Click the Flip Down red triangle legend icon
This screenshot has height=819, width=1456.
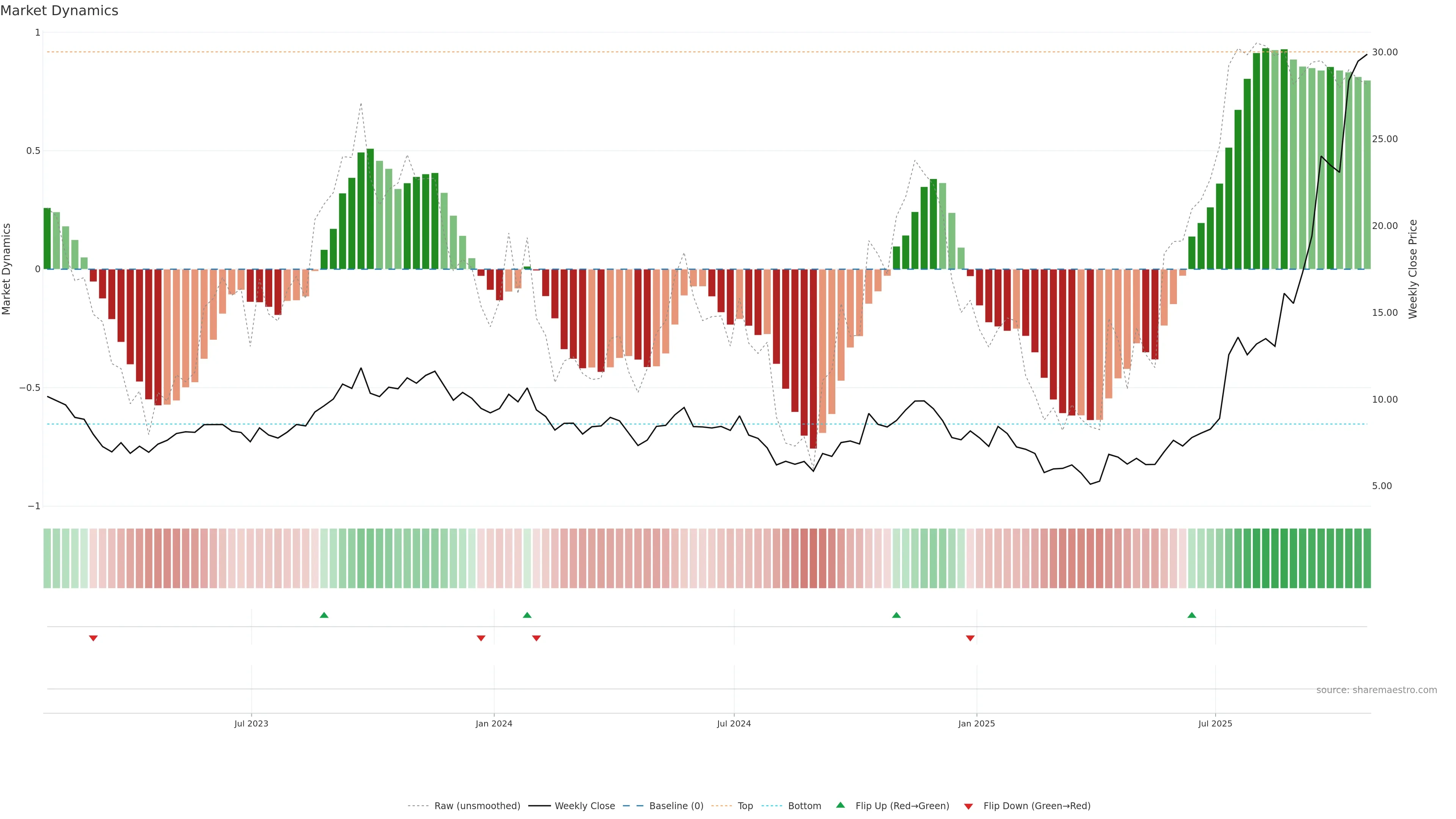(x=968, y=806)
